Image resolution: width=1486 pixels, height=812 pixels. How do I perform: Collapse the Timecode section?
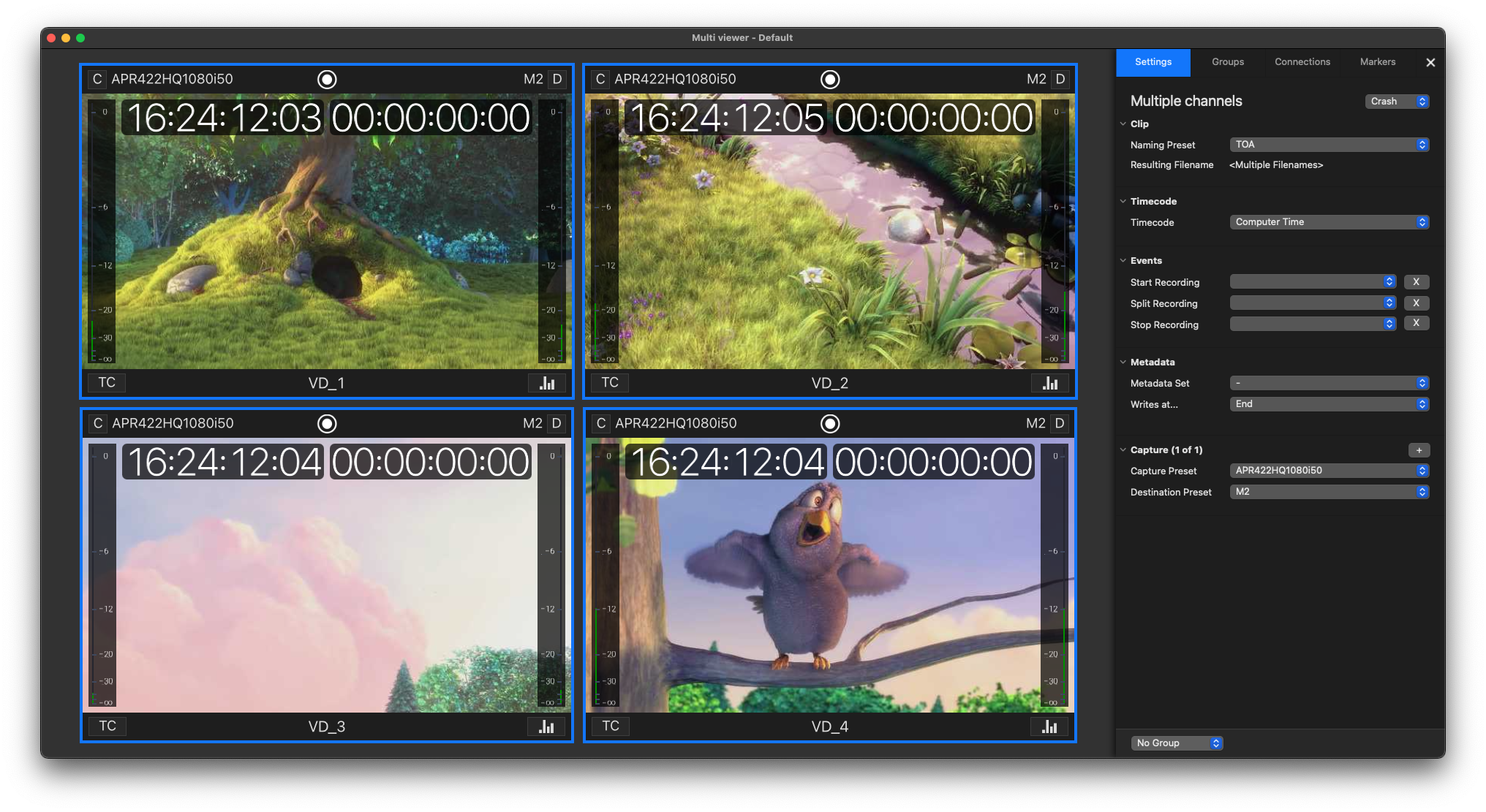click(x=1123, y=202)
